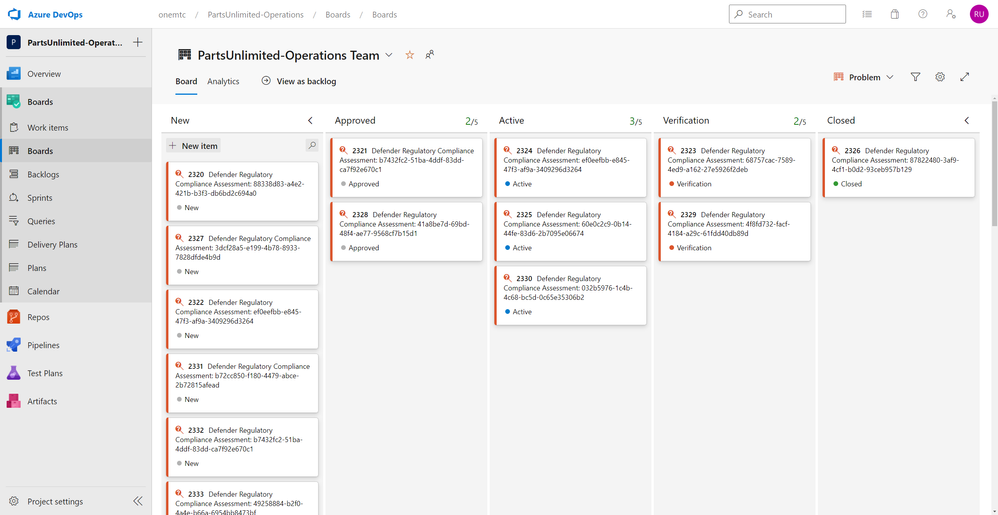This screenshot has width=998, height=515.
Task: Click onemtc breadcrumb link
Action: click(172, 14)
